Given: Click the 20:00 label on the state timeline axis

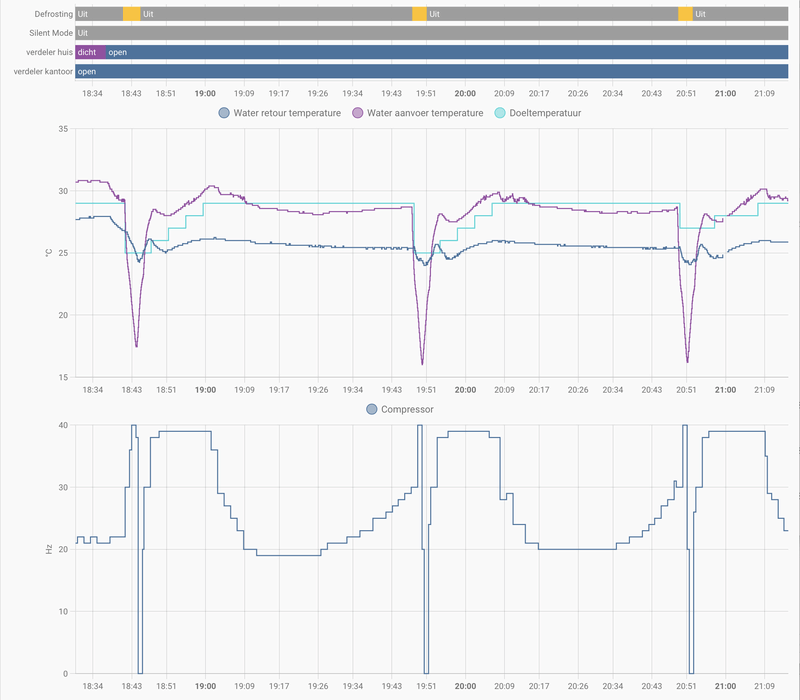Looking at the screenshot, I should [x=465, y=93].
